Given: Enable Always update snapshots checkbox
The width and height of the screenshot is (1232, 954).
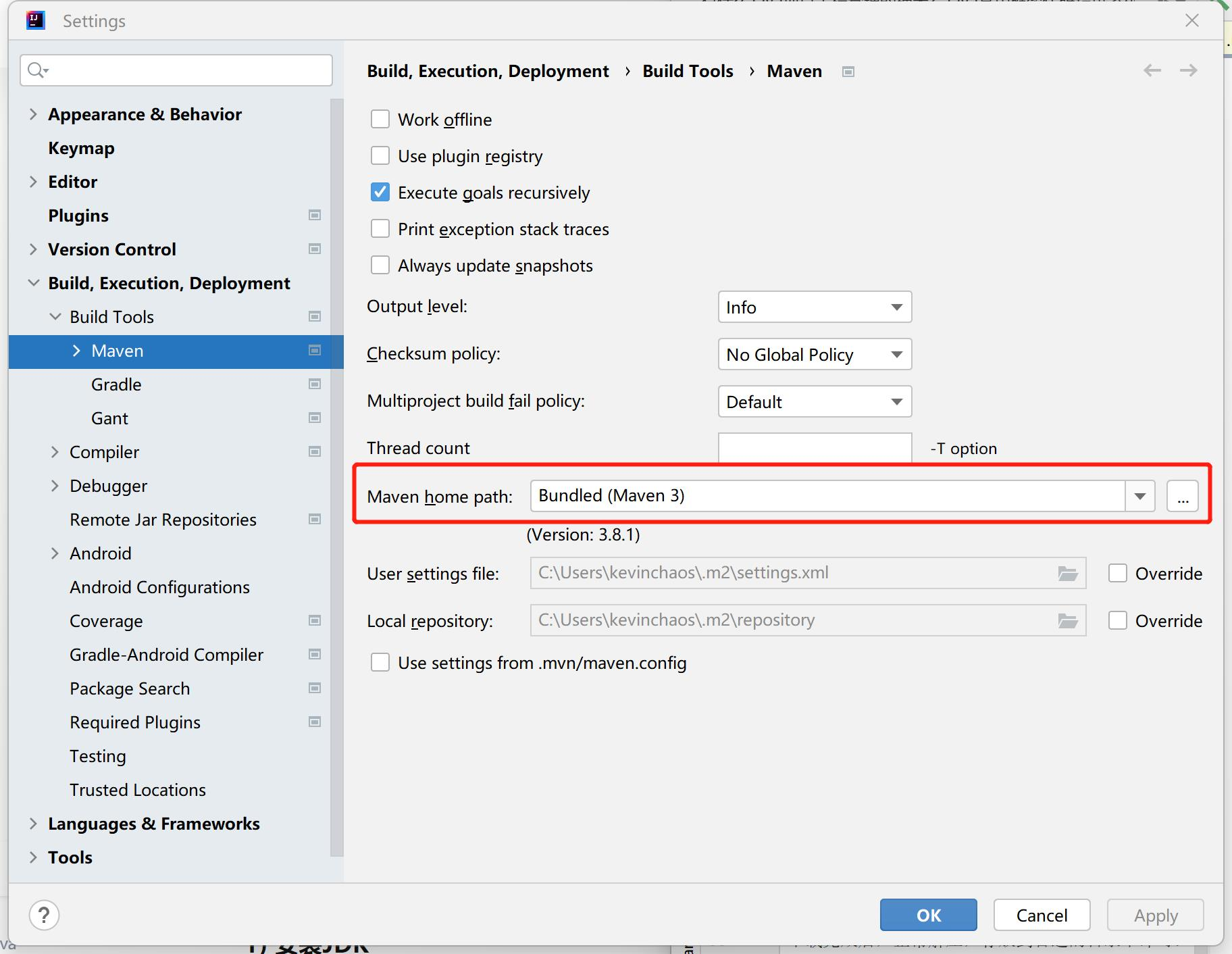Looking at the screenshot, I should coord(380,266).
